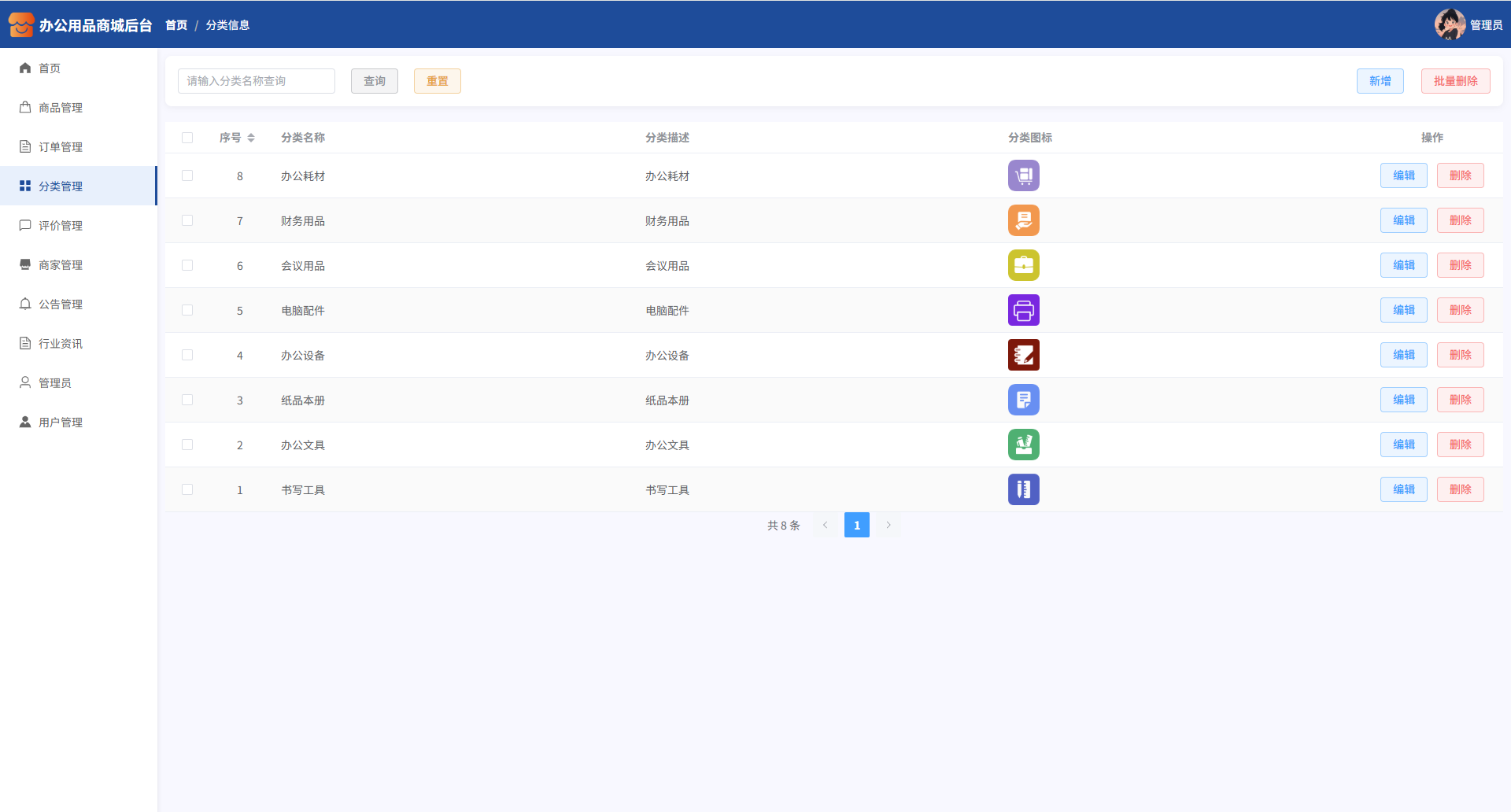Focus the category name search field
The image size is (1511, 812).
pyautogui.click(x=257, y=81)
